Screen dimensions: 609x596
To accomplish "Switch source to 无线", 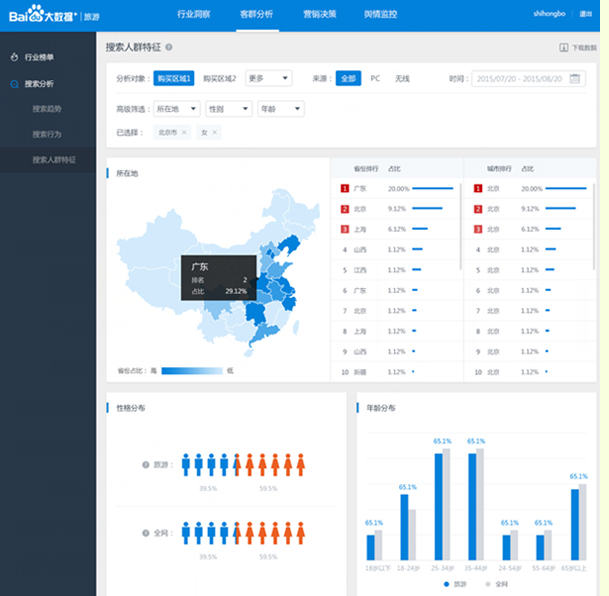I will [x=402, y=78].
